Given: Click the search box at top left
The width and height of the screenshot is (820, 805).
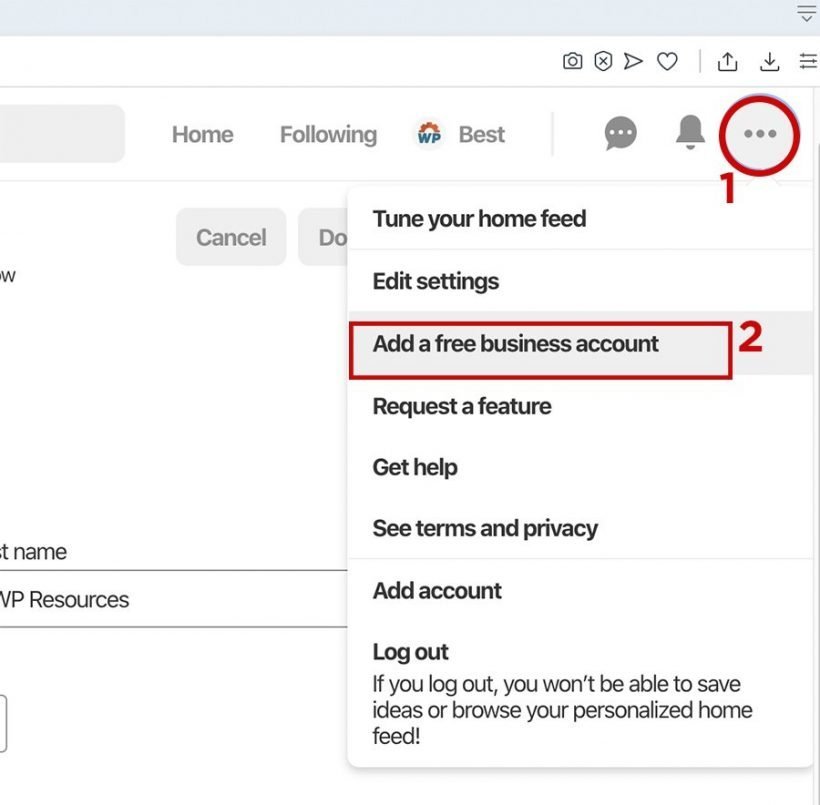Looking at the screenshot, I should (x=62, y=134).
